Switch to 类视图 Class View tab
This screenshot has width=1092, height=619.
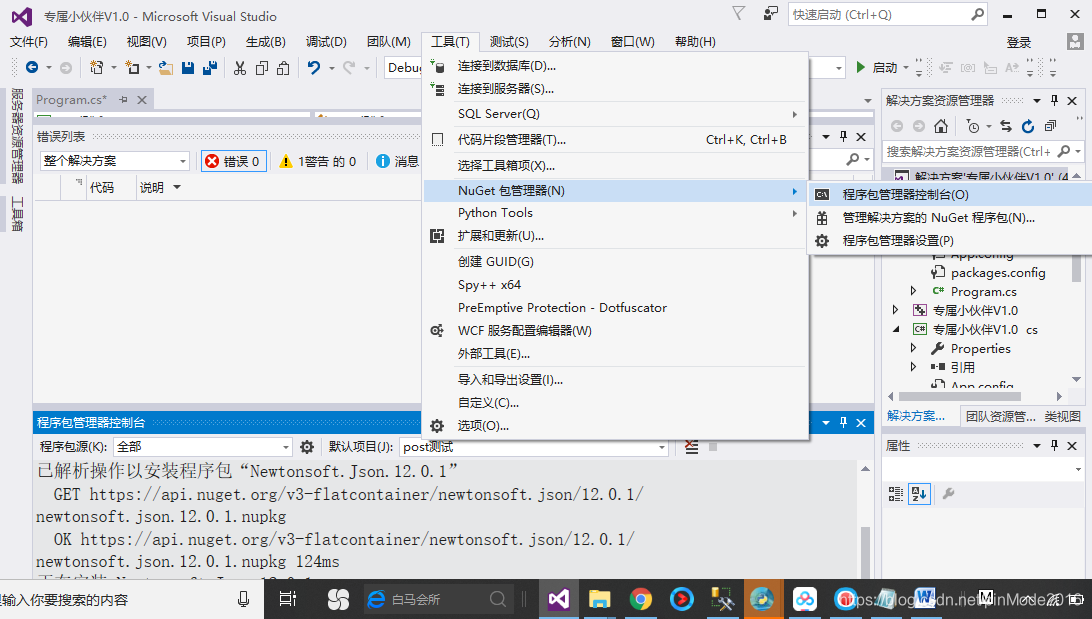point(1063,416)
